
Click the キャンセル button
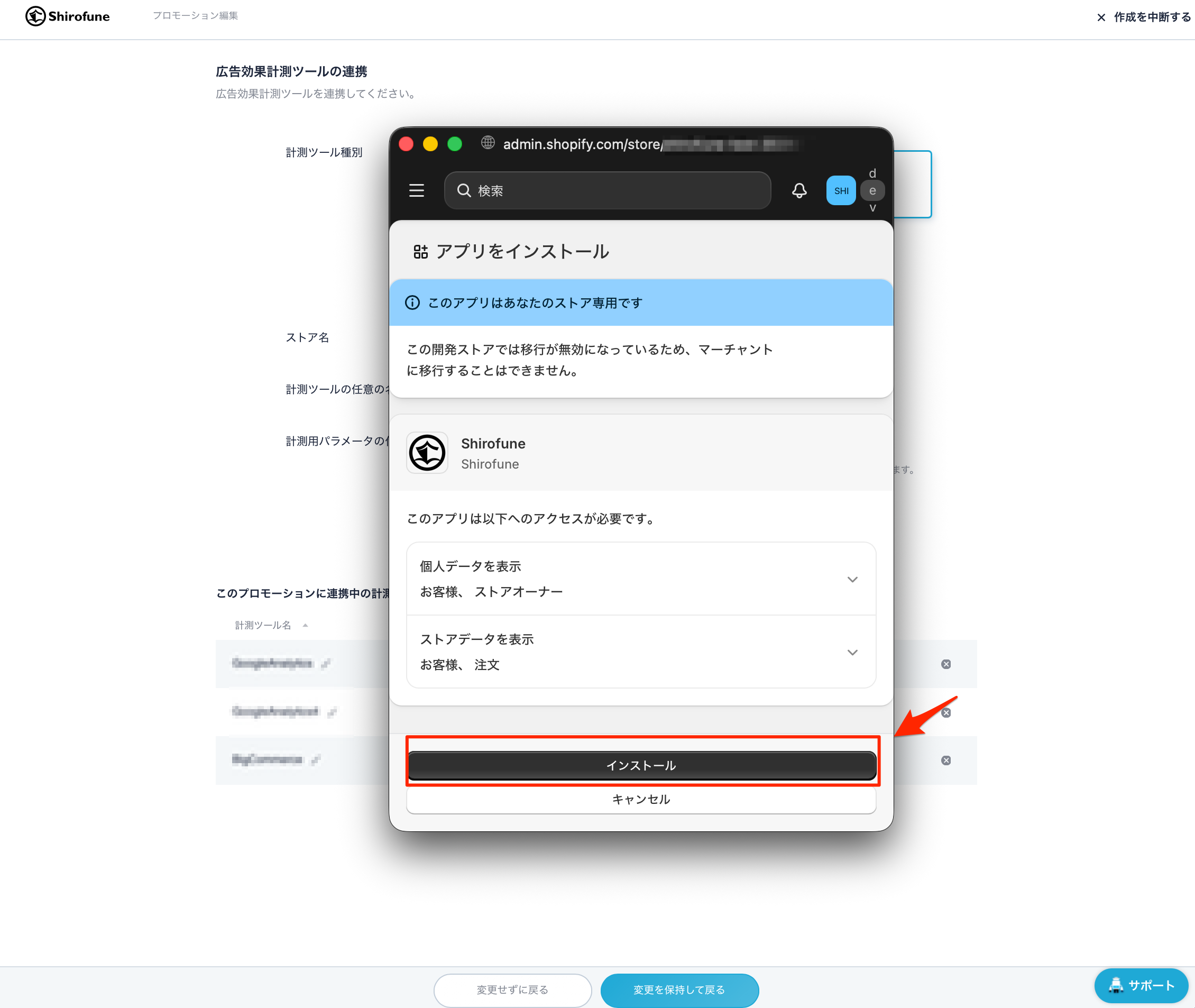point(641,799)
